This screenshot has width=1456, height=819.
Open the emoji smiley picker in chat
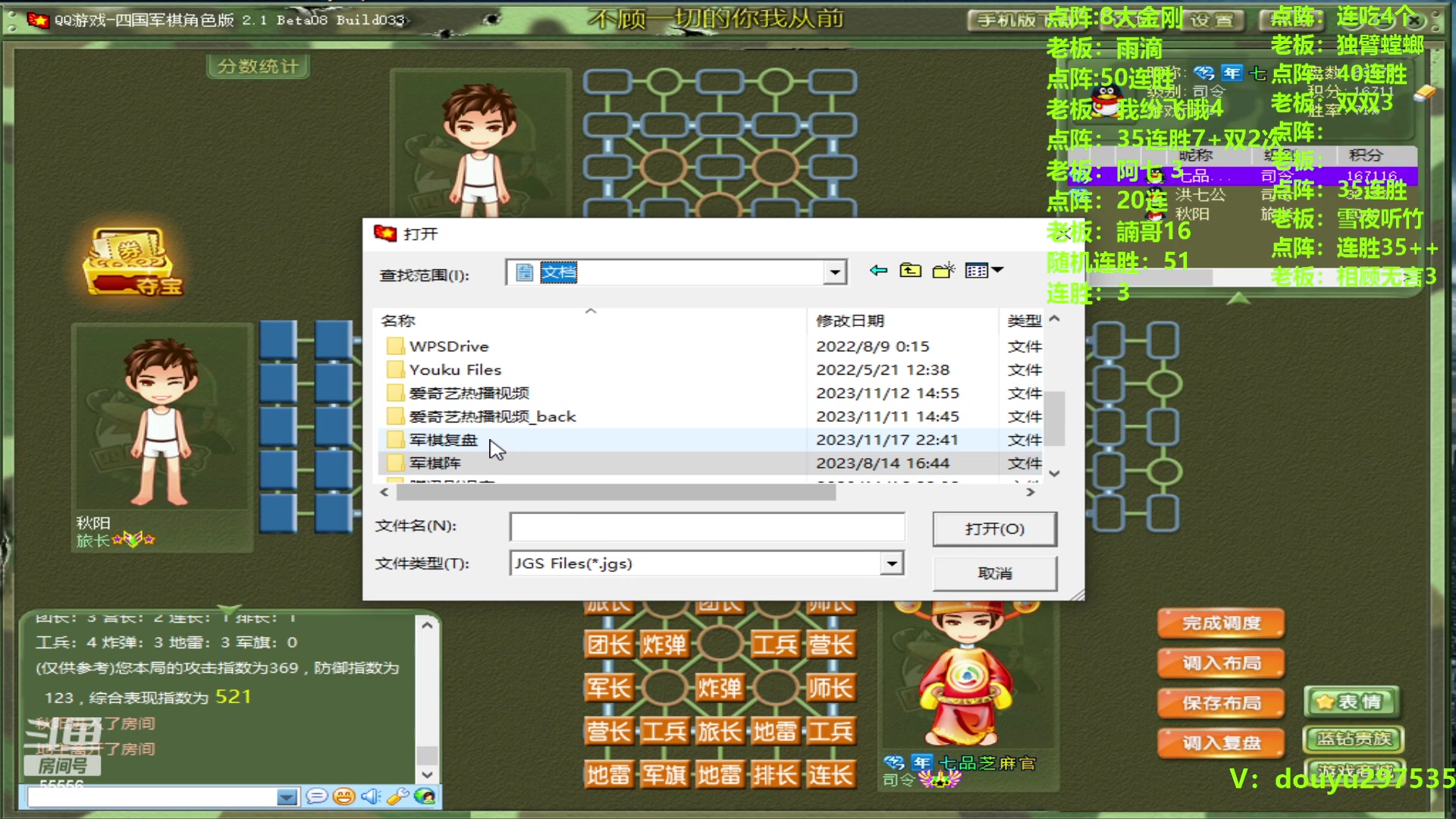(344, 796)
